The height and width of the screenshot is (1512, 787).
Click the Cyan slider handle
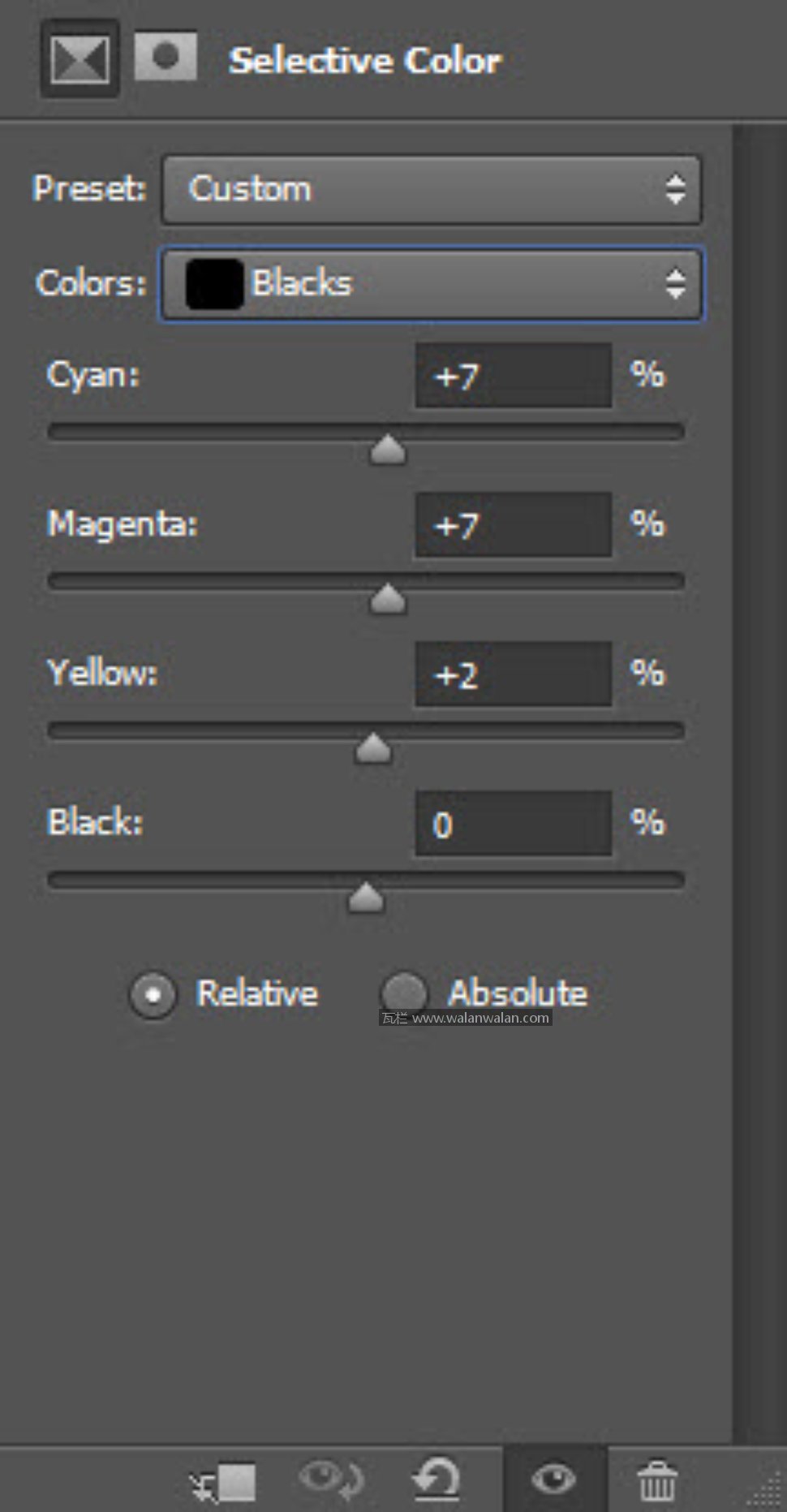pyautogui.click(x=388, y=450)
